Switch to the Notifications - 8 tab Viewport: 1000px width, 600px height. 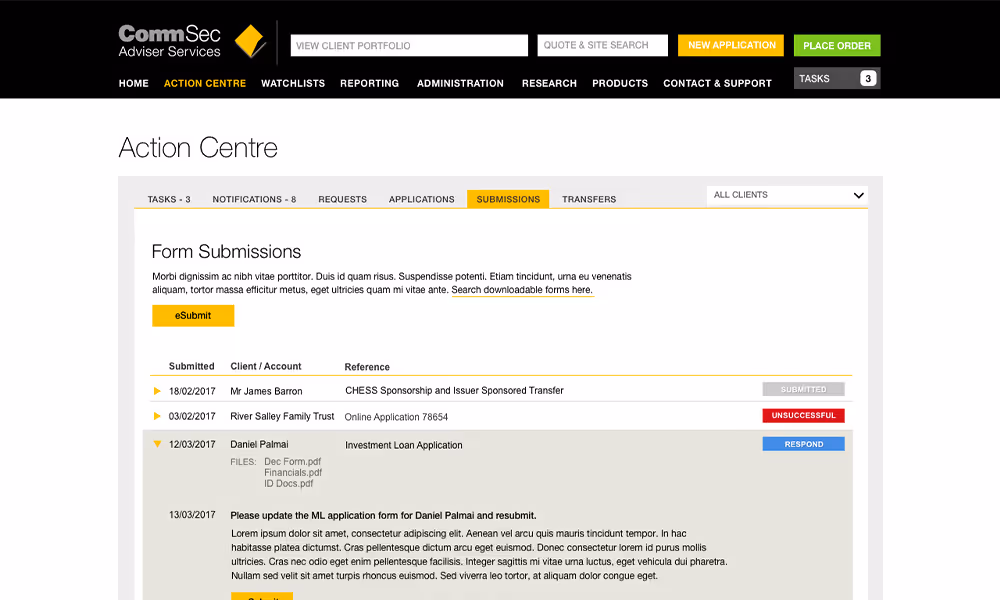pyautogui.click(x=254, y=200)
